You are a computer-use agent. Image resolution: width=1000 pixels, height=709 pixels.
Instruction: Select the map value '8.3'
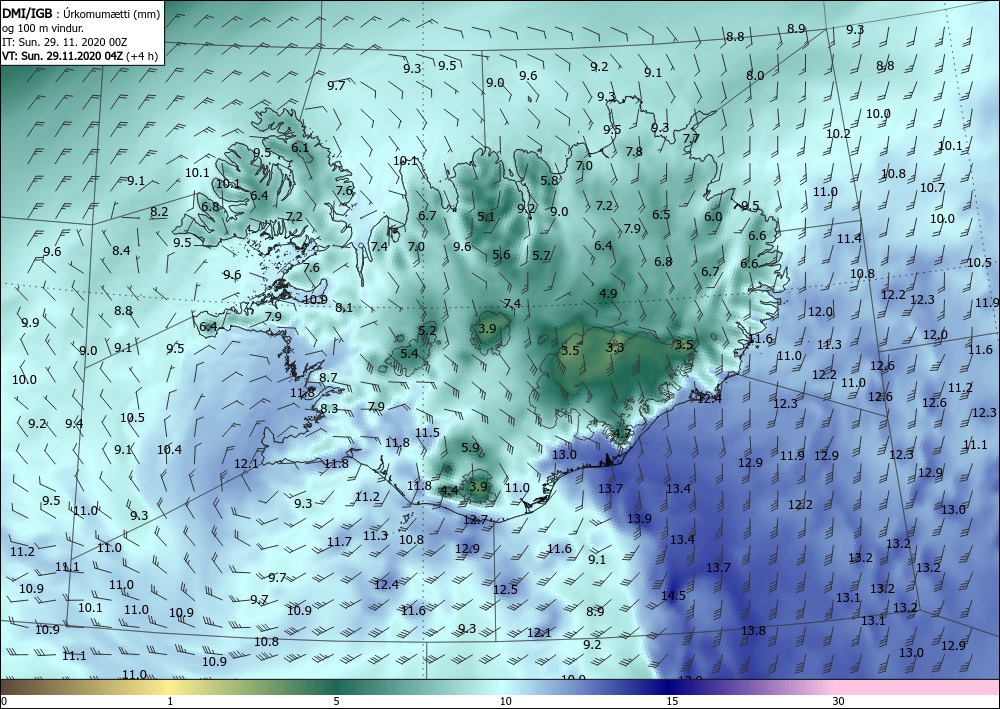pos(329,408)
